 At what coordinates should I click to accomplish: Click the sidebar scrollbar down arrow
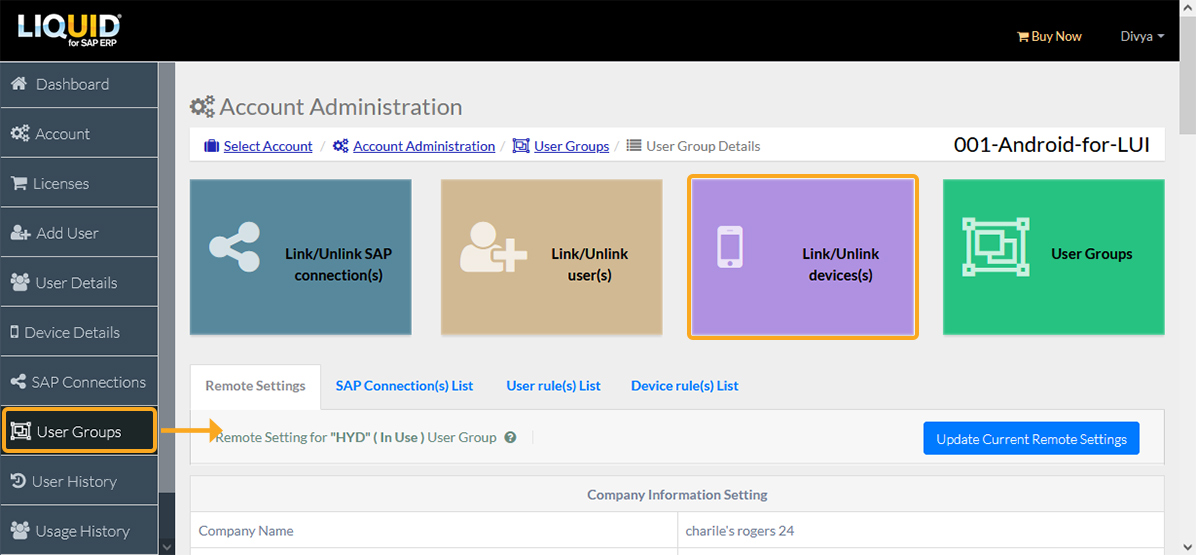tap(167, 546)
